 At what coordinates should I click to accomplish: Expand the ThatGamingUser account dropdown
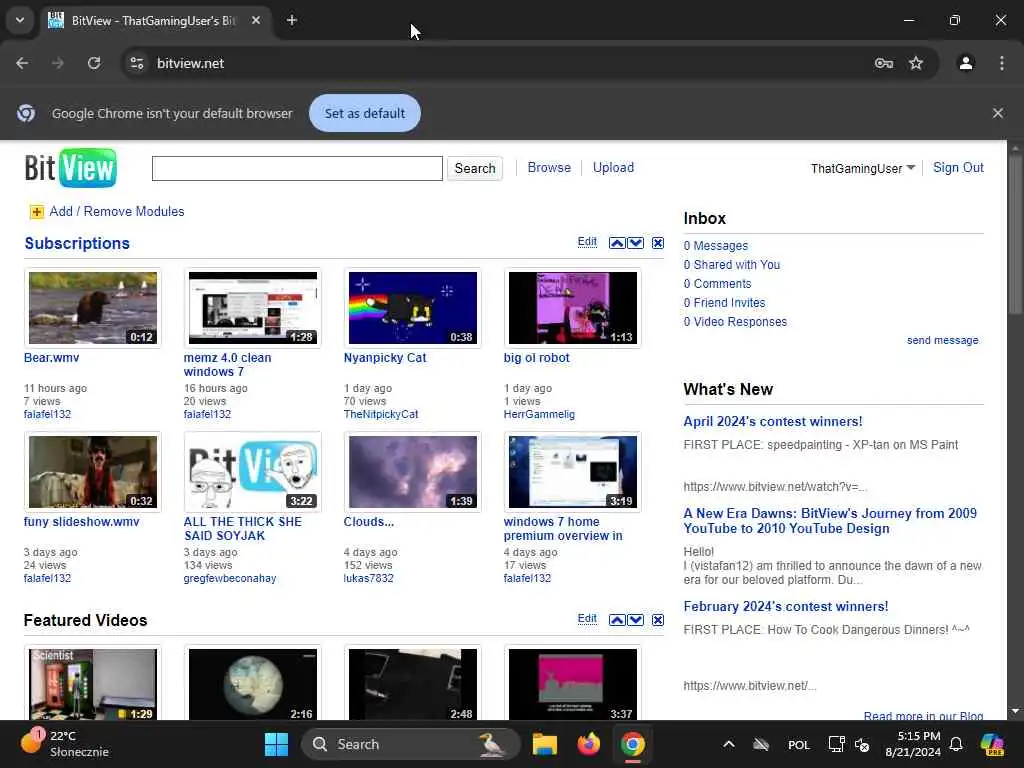click(911, 168)
